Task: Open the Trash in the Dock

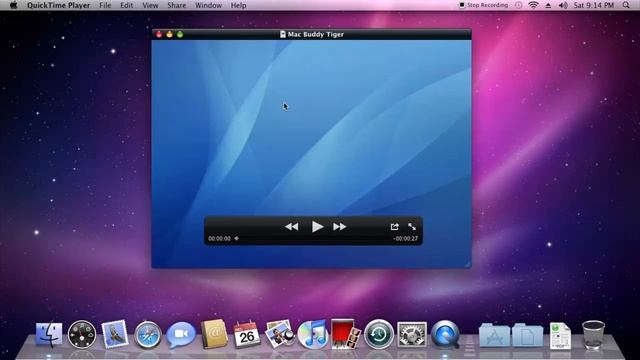Action: 593,335
